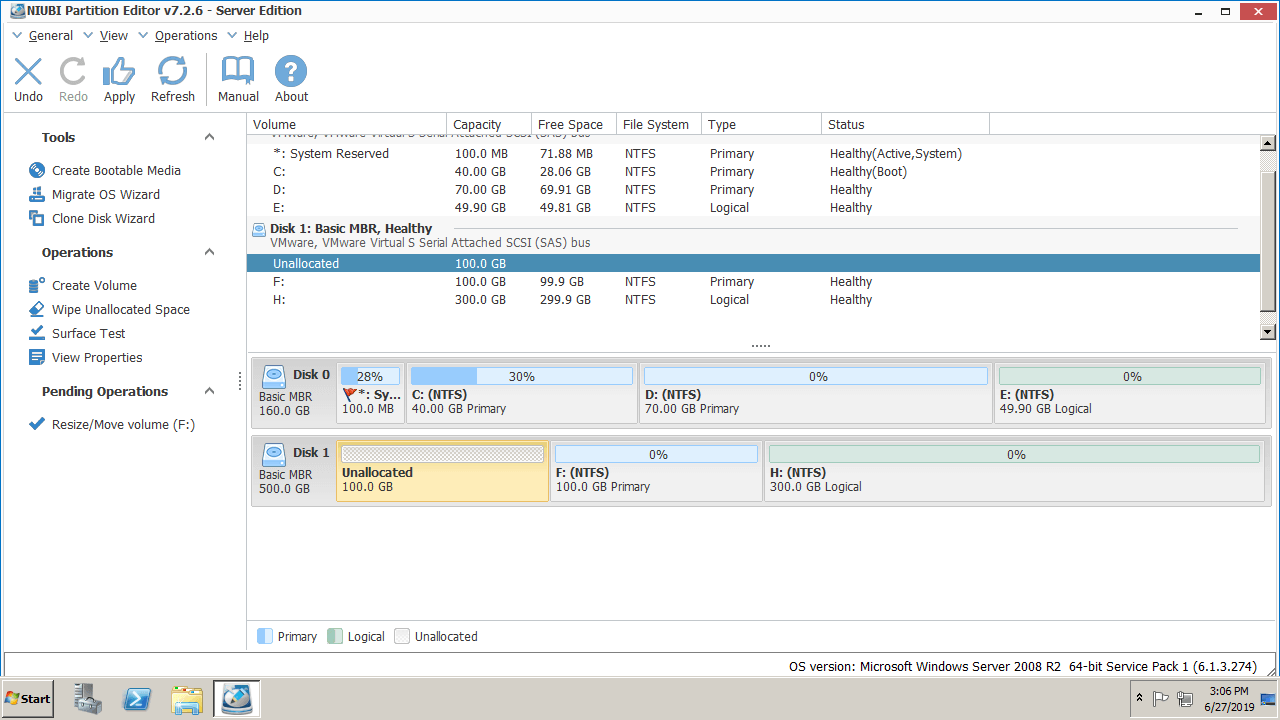Collapse the Tools panel section
This screenshot has width=1280, height=720.
[x=209, y=138]
